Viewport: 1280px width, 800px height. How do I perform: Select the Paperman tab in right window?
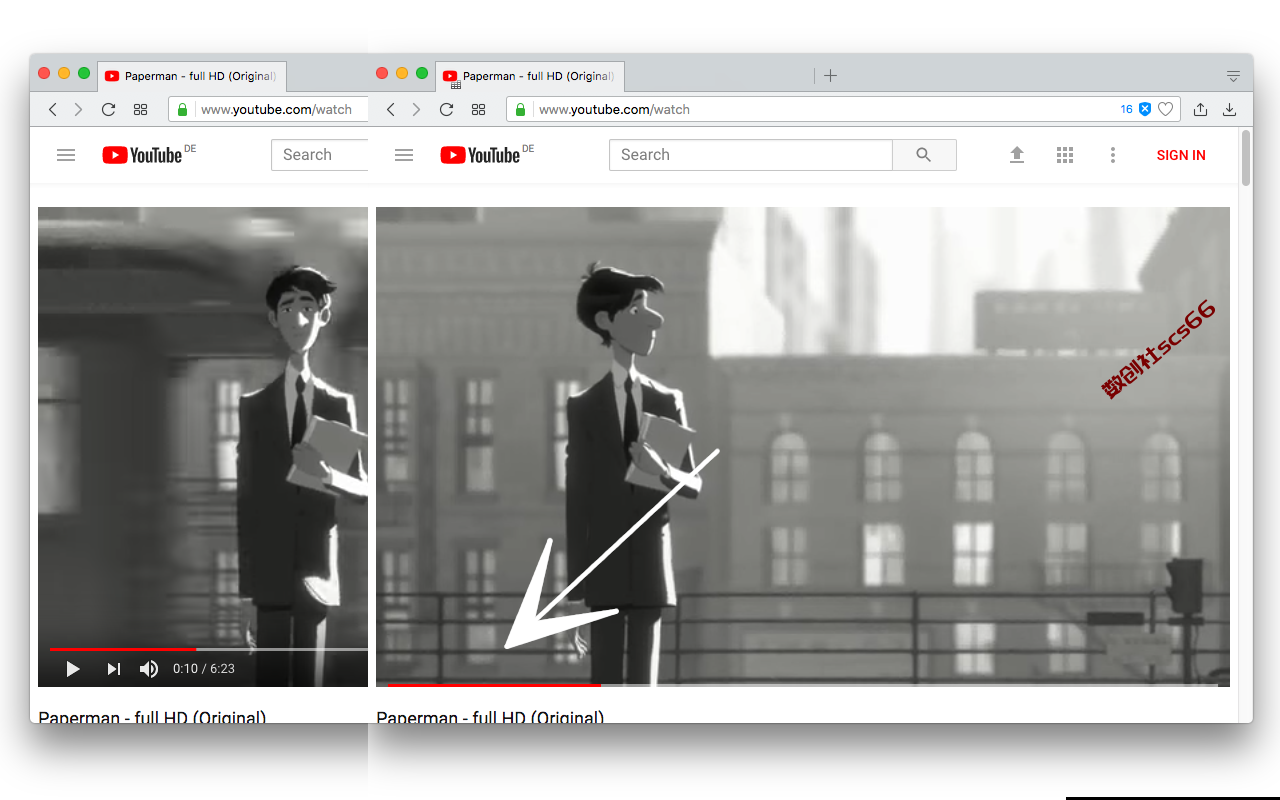pos(530,76)
